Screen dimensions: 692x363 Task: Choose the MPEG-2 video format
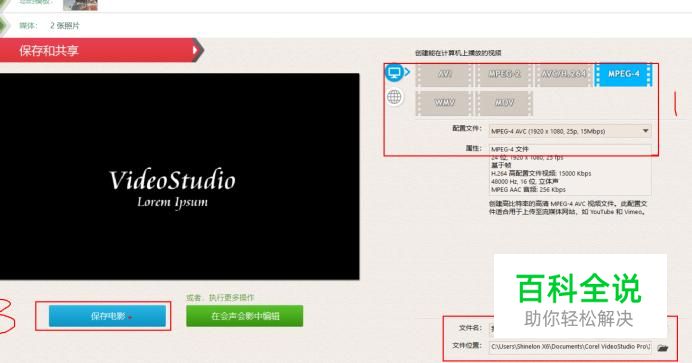click(x=504, y=75)
